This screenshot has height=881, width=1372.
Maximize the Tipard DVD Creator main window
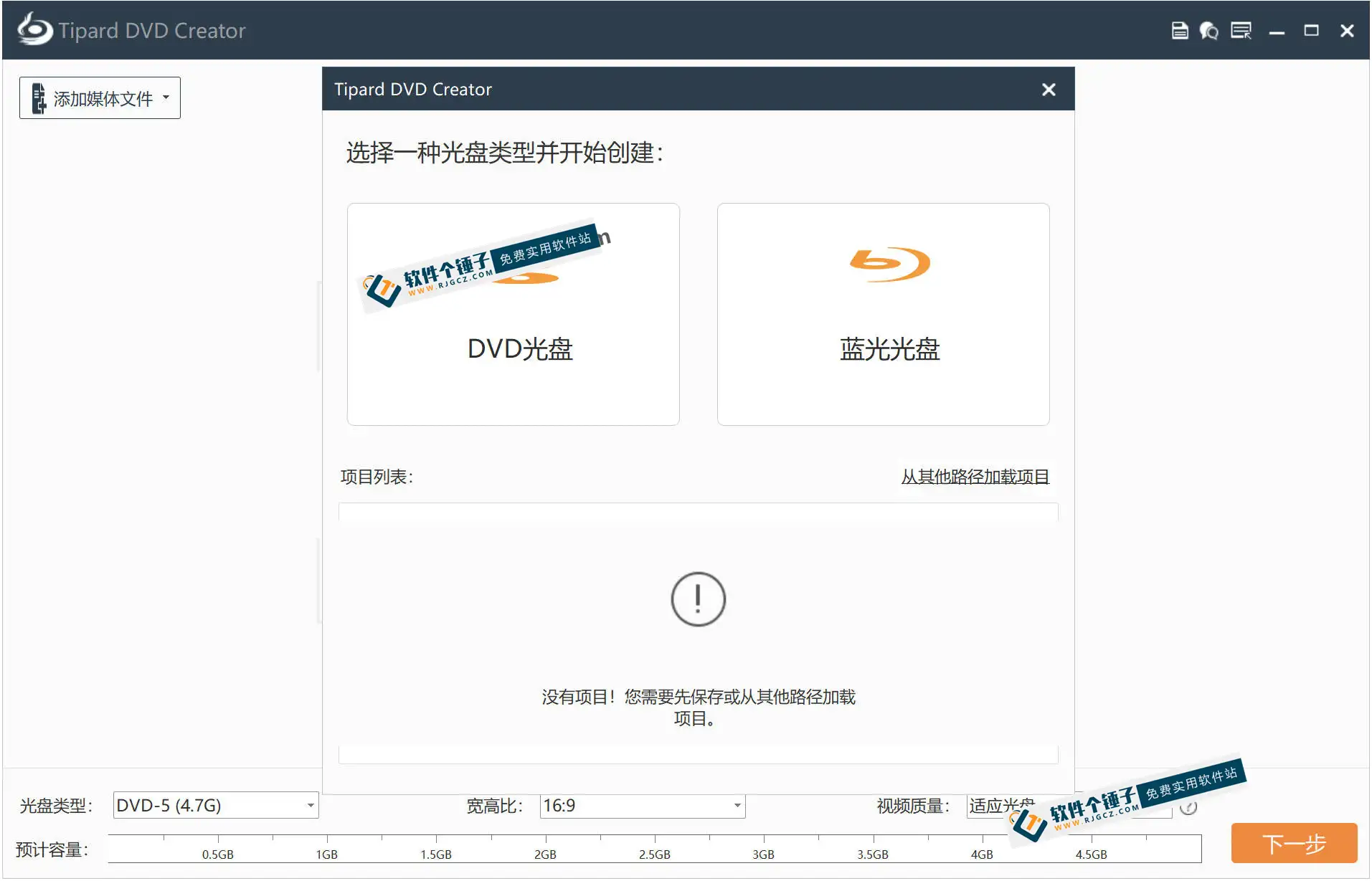pos(1311,31)
